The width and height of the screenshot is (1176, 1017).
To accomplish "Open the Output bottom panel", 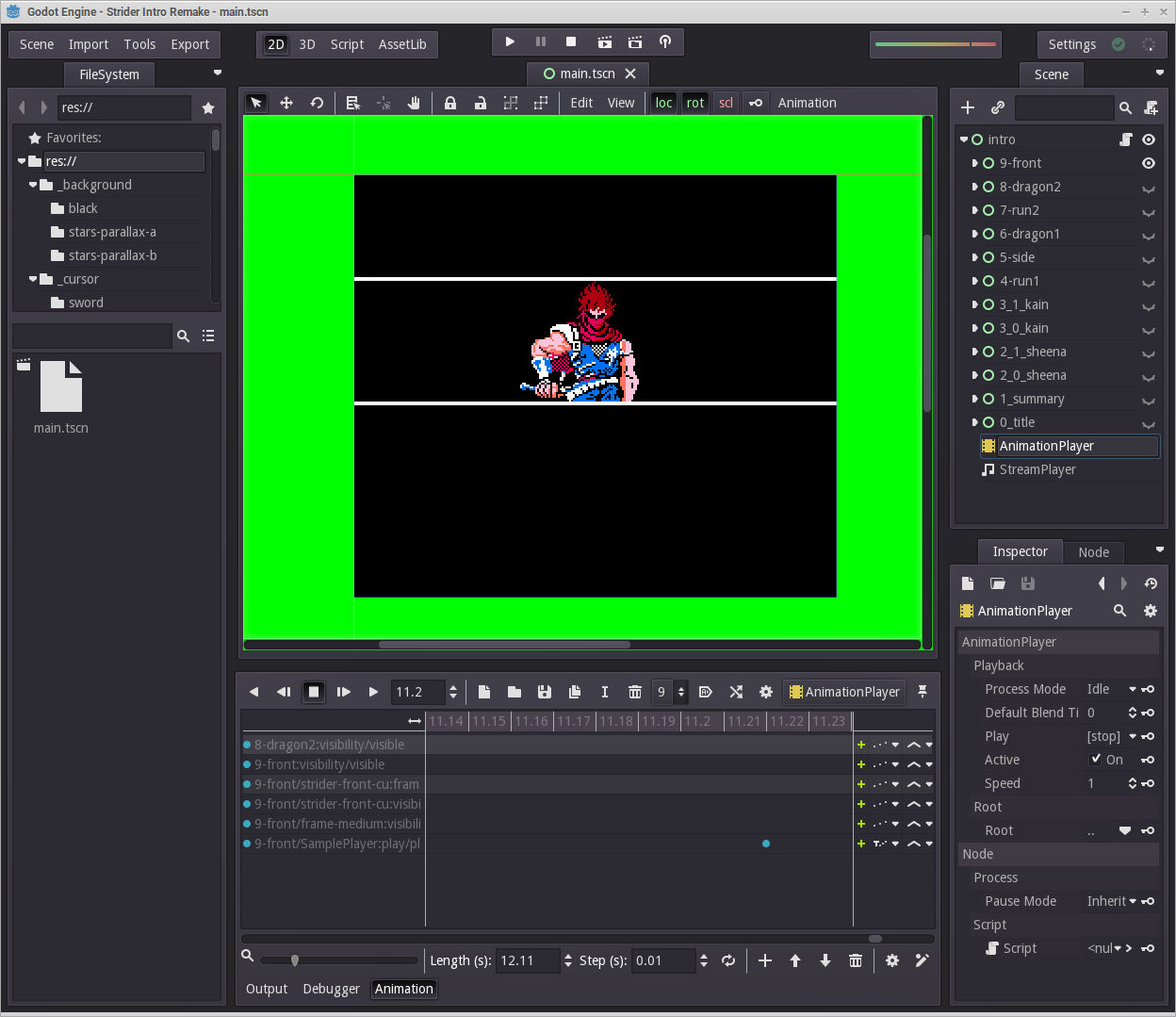I will coord(267,989).
